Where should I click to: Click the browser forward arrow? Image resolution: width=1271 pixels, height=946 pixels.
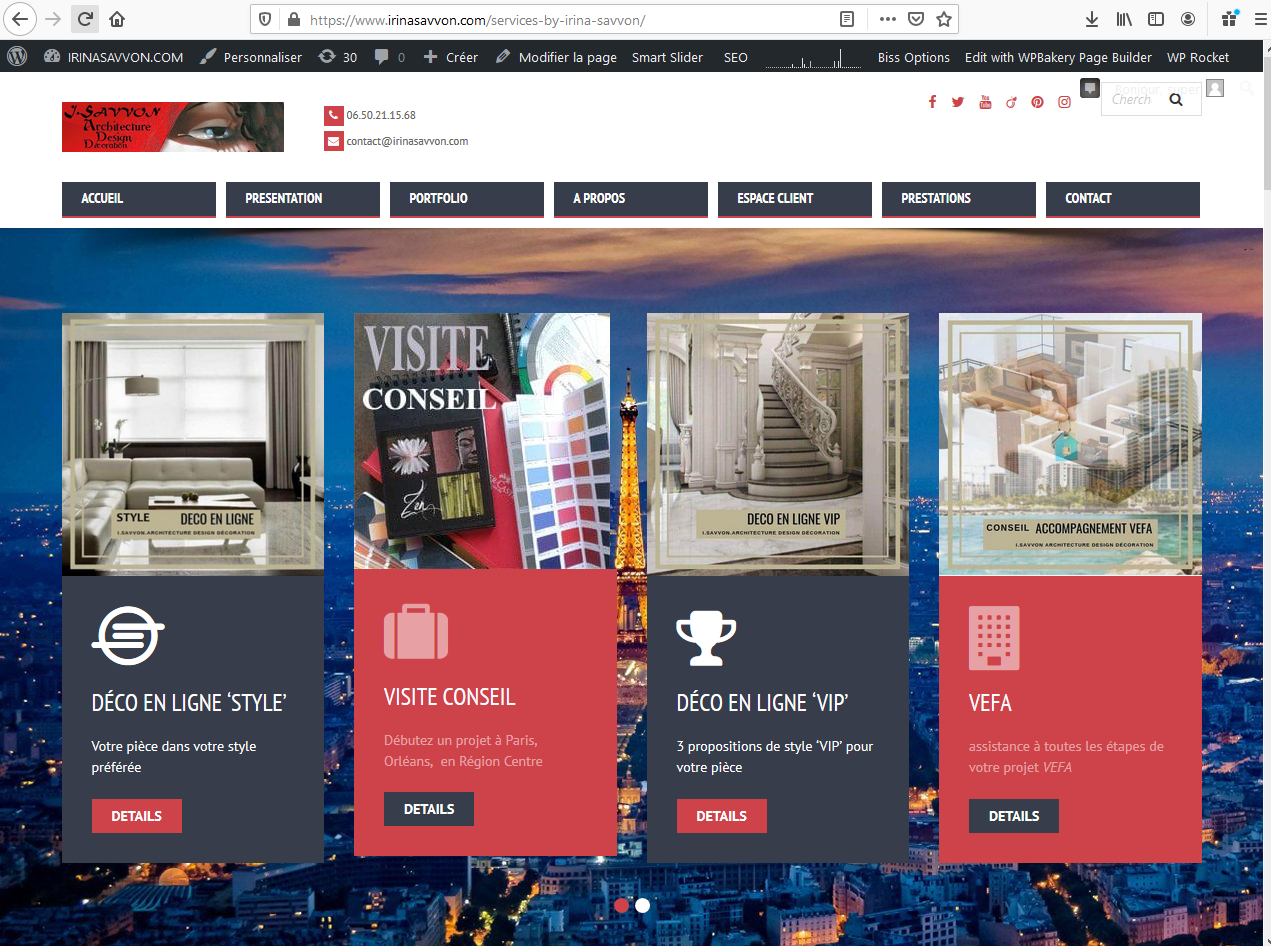pos(54,19)
